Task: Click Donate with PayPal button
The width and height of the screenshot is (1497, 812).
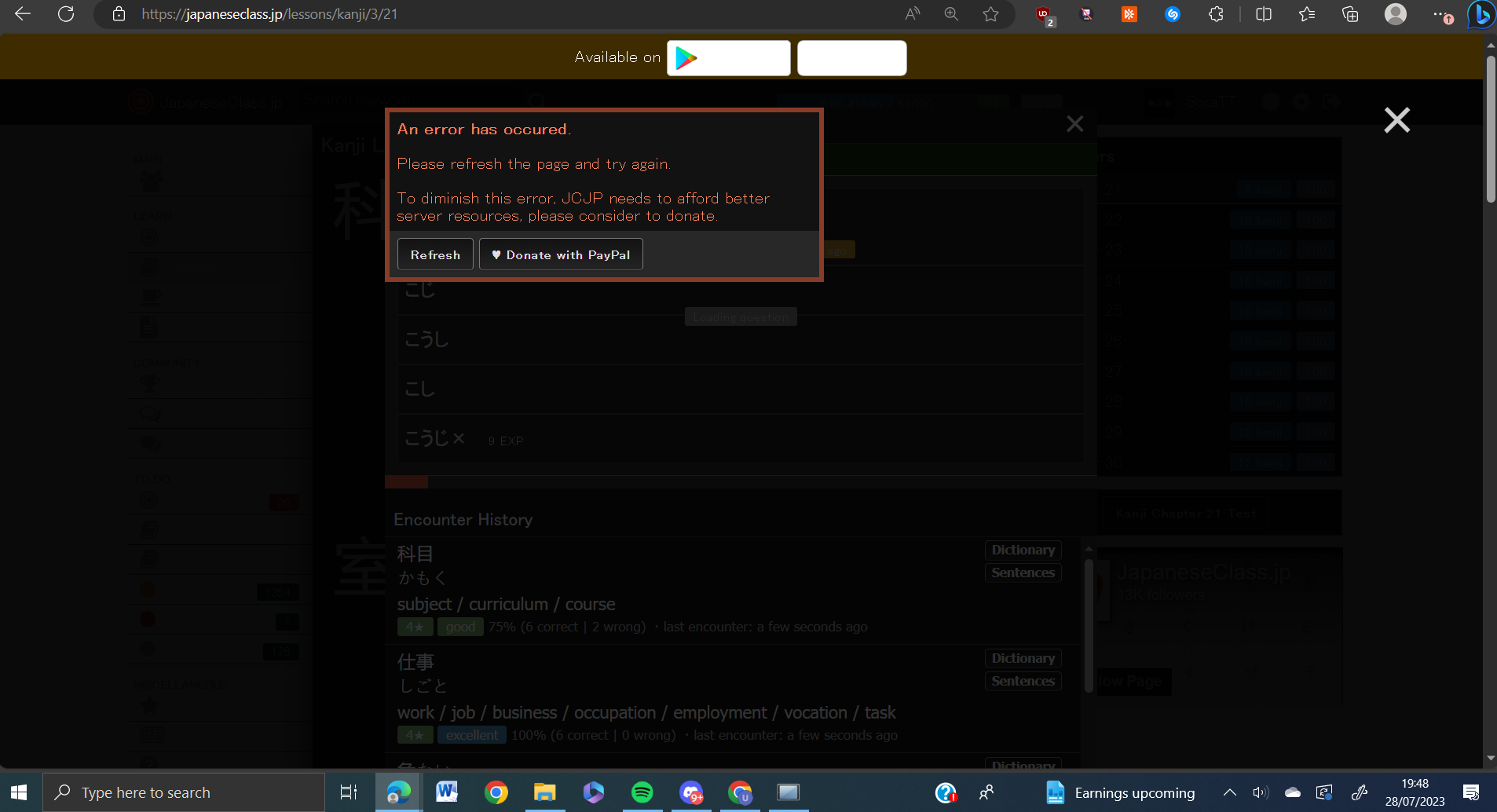Action: point(561,254)
